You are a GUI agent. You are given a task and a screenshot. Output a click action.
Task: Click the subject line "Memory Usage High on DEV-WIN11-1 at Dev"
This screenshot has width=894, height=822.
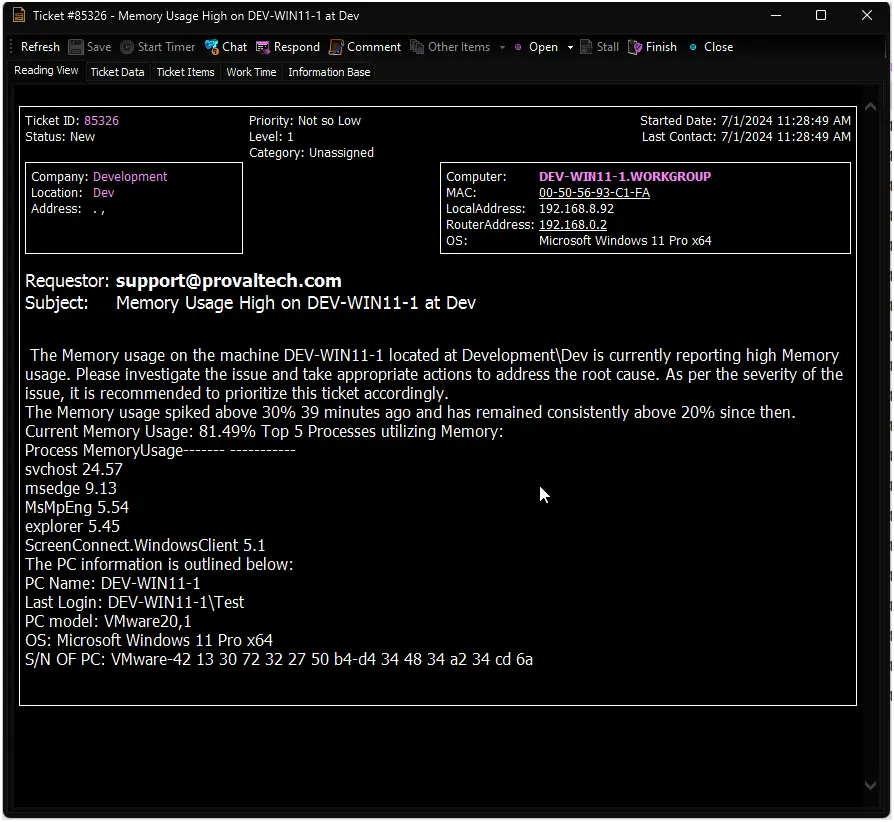296,303
